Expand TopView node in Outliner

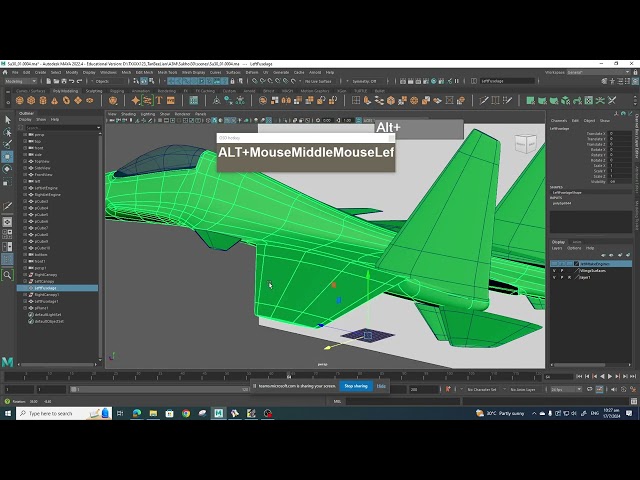[25, 161]
